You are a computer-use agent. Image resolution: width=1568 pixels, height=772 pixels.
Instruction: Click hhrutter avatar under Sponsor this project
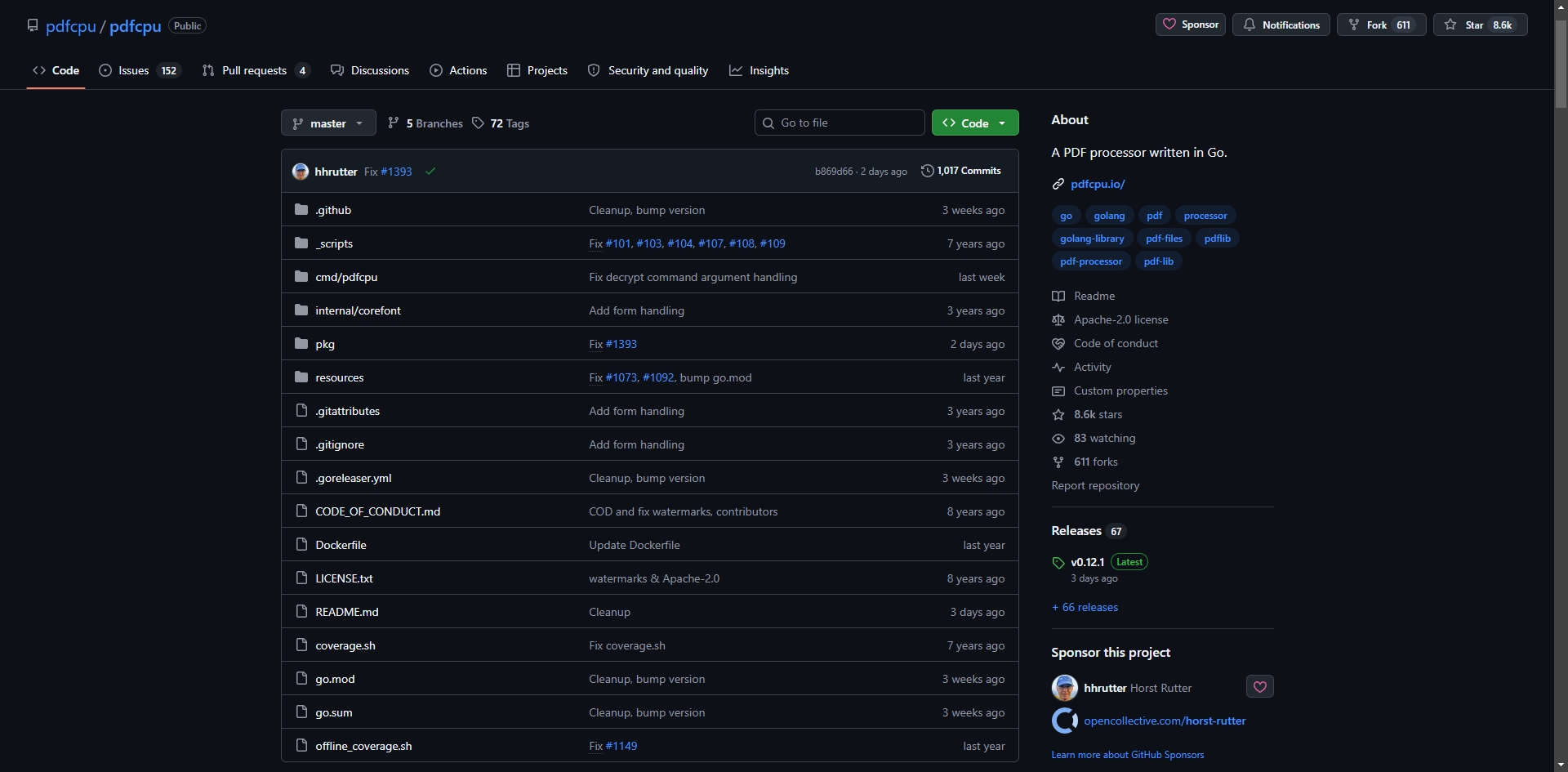click(x=1064, y=687)
